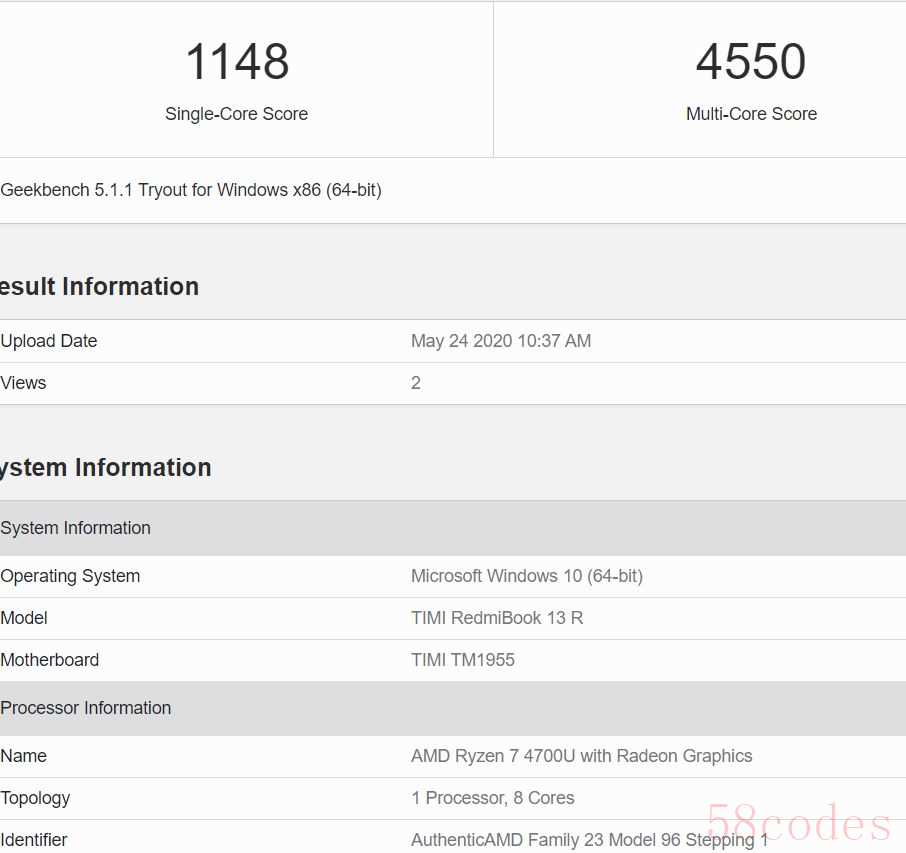Click the "Upload Date" row label

point(49,341)
